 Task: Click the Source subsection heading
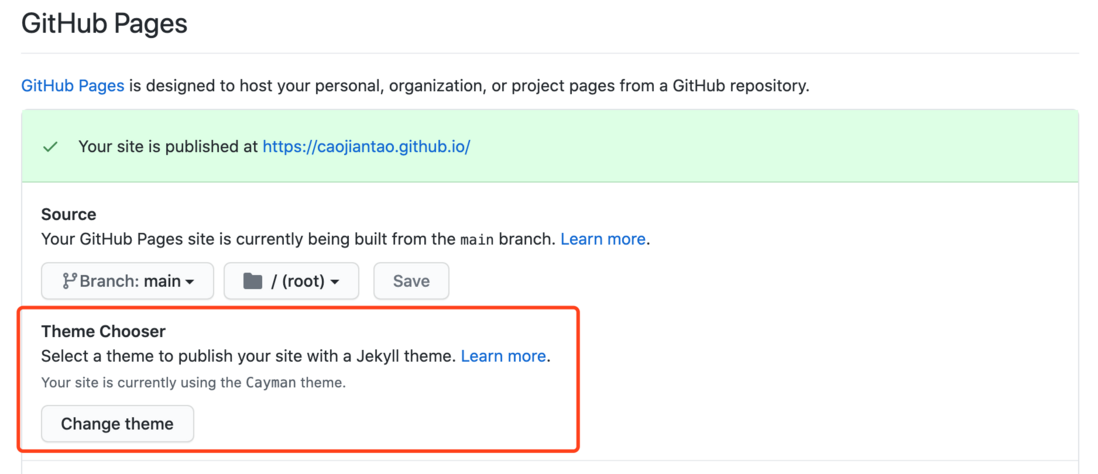(x=69, y=214)
